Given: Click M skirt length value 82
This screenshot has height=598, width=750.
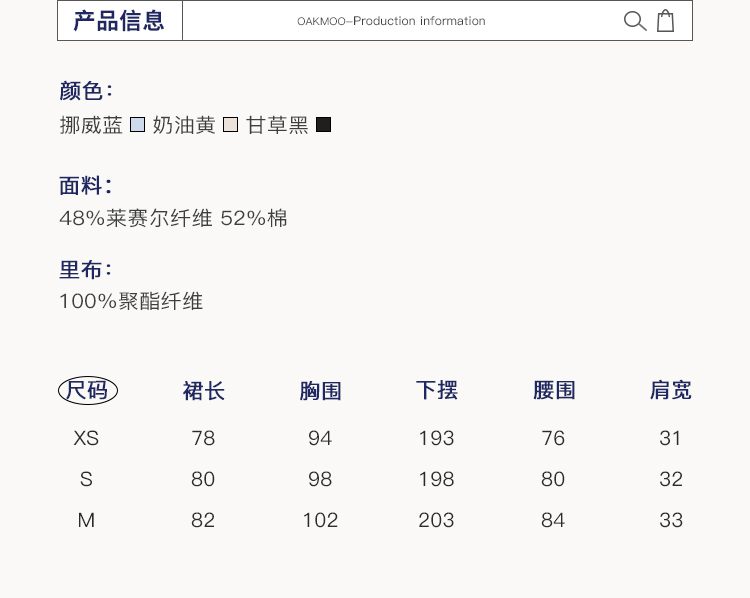Looking at the screenshot, I should [x=203, y=520].
